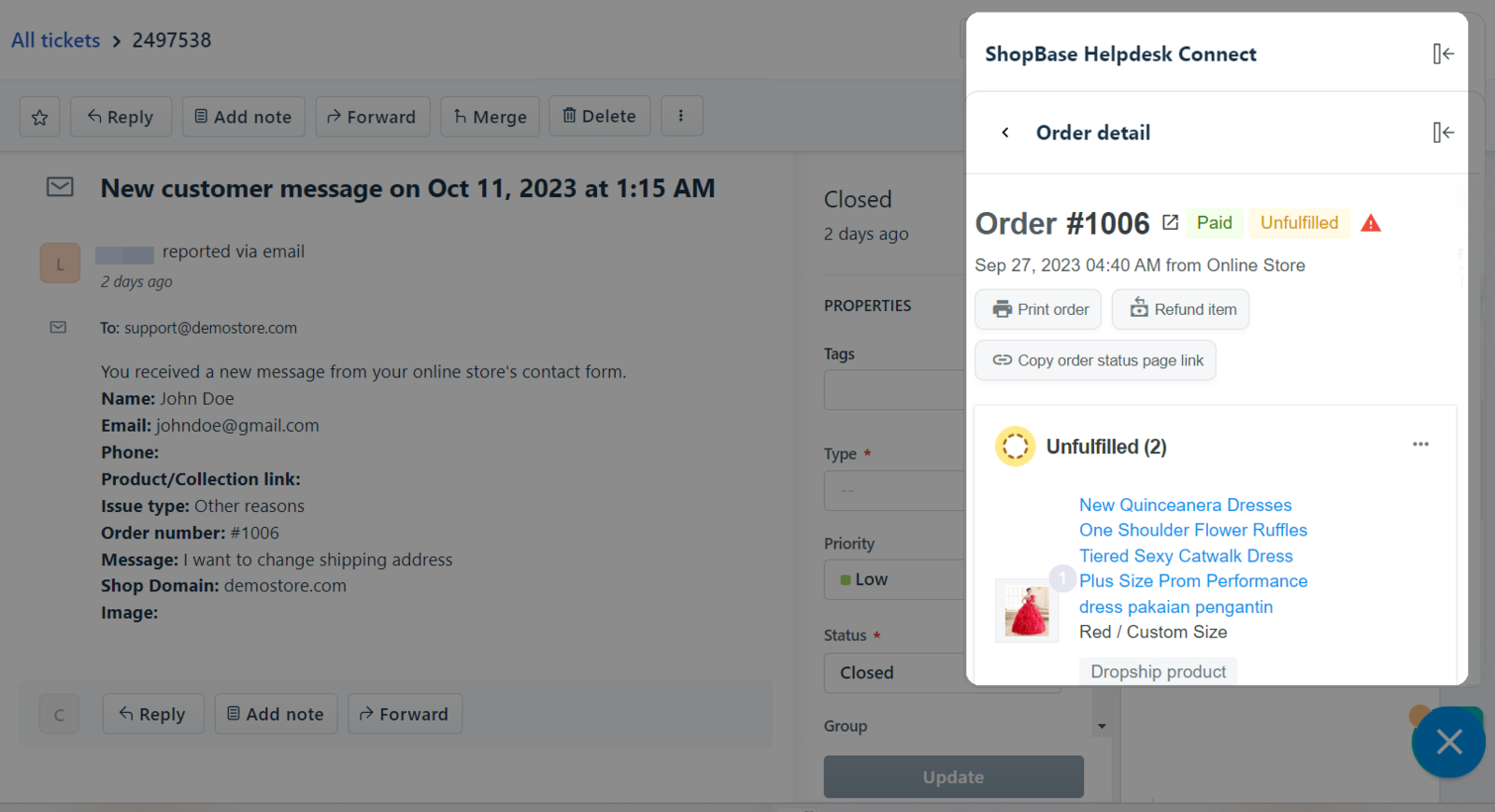Delete this ticket
1495x812 pixels.
599,117
